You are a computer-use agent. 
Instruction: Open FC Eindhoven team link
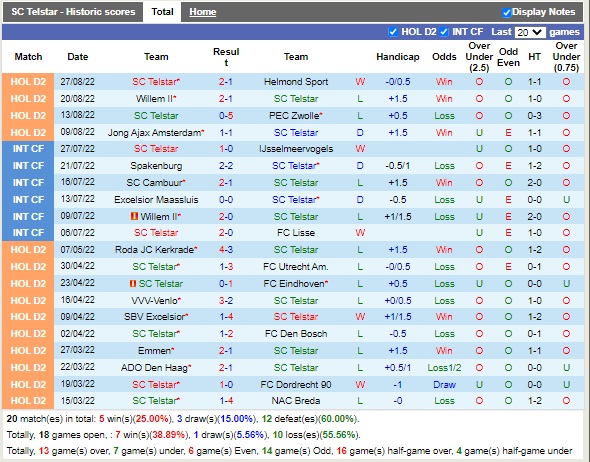[x=294, y=284]
